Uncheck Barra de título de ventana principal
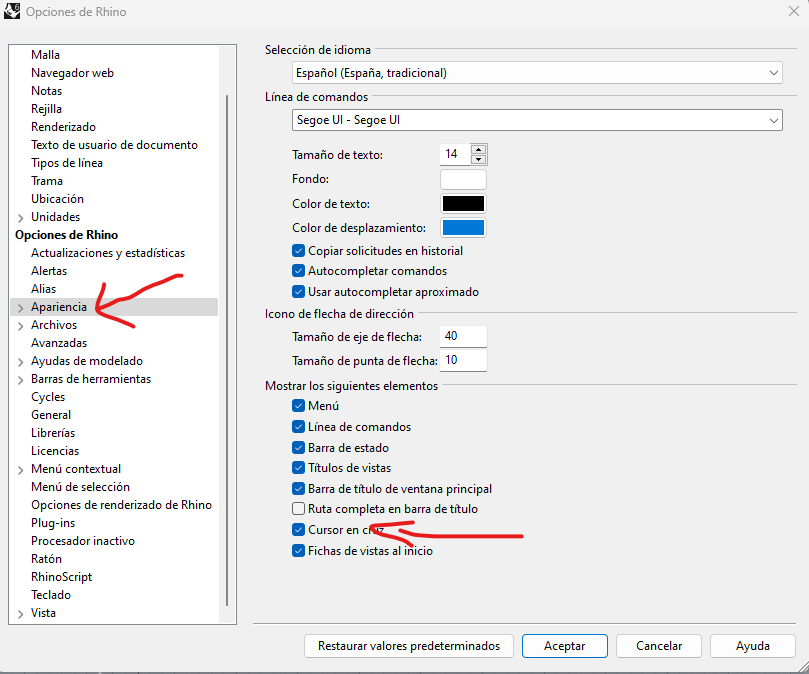This screenshot has height=674, width=809. [x=298, y=488]
